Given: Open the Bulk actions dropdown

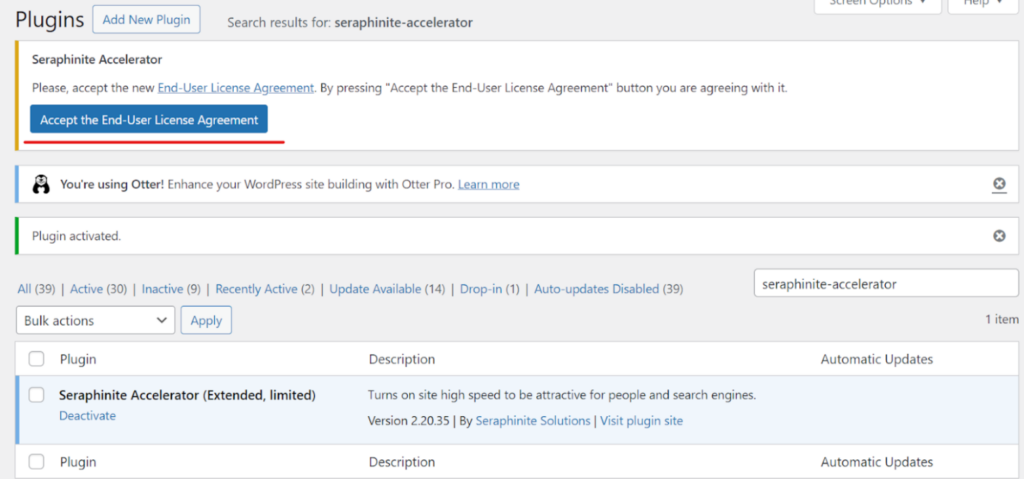Looking at the screenshot, I should click(95, 320).
